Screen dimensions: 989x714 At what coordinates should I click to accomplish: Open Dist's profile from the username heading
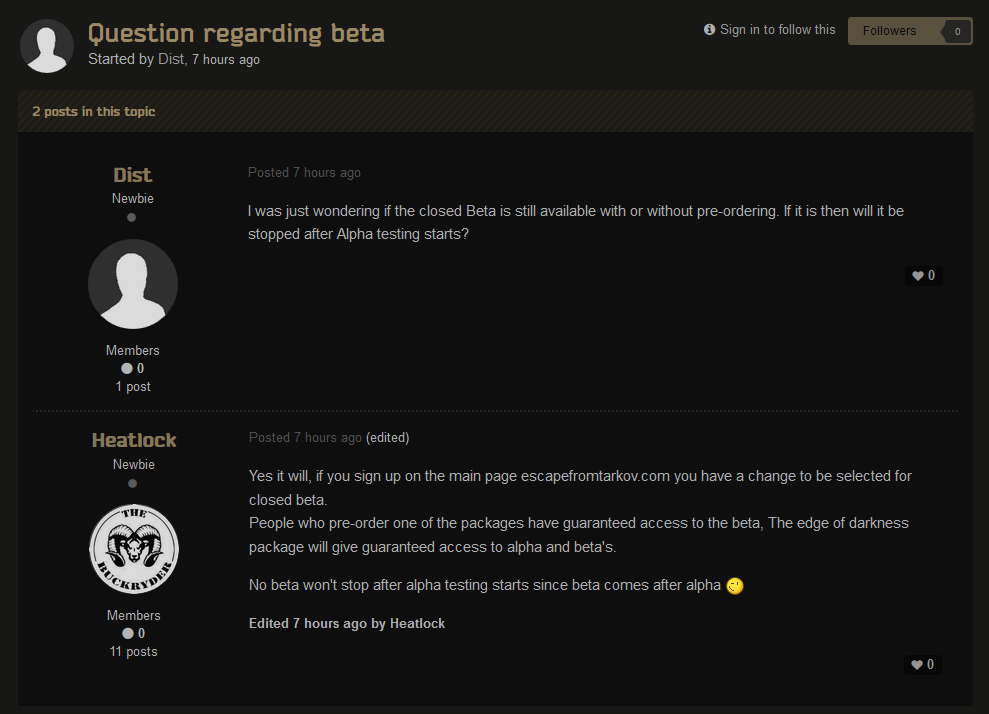coord(133,176)
